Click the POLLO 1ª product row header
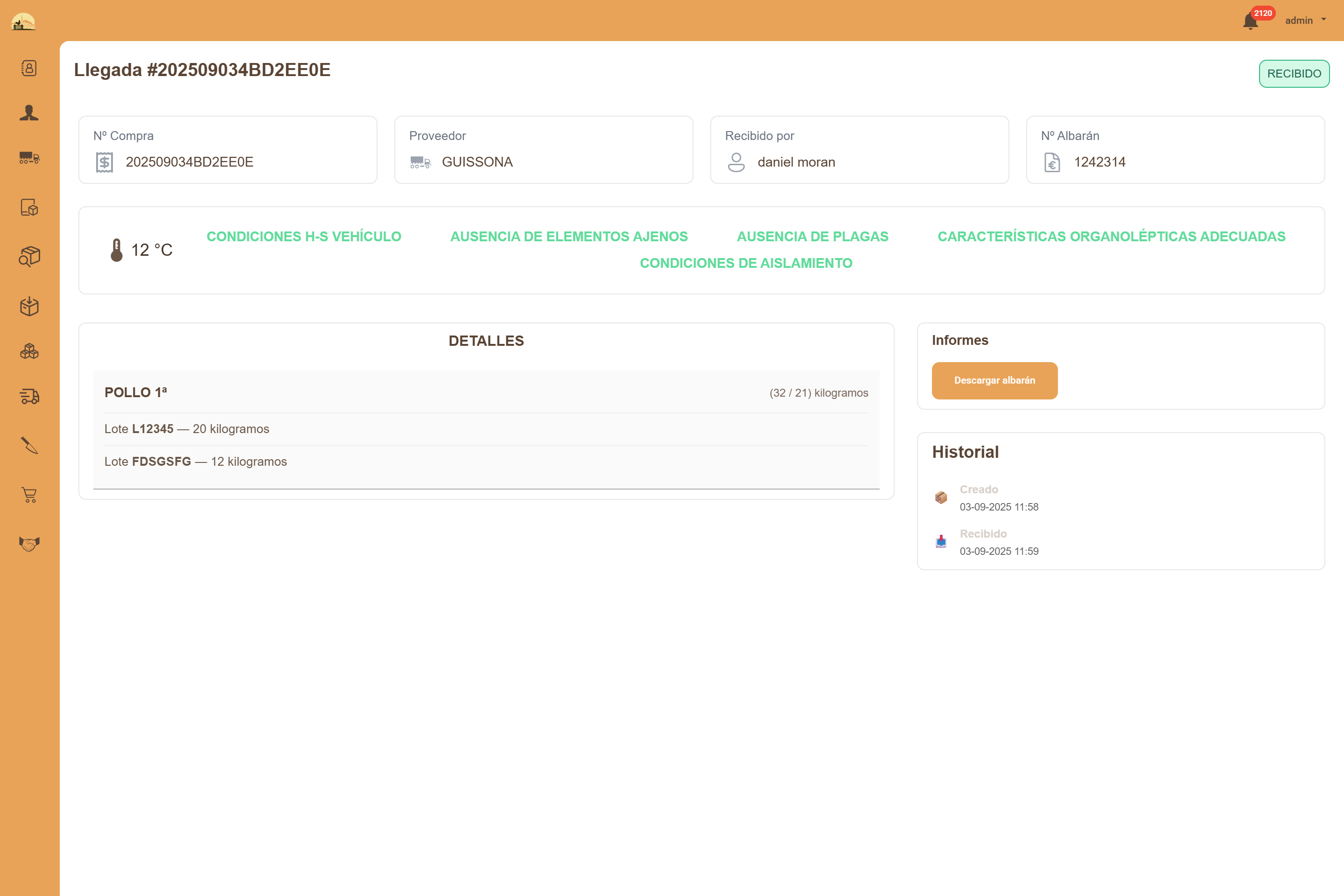The height and width of the screenshot is (896, 1344). [136, 392]
